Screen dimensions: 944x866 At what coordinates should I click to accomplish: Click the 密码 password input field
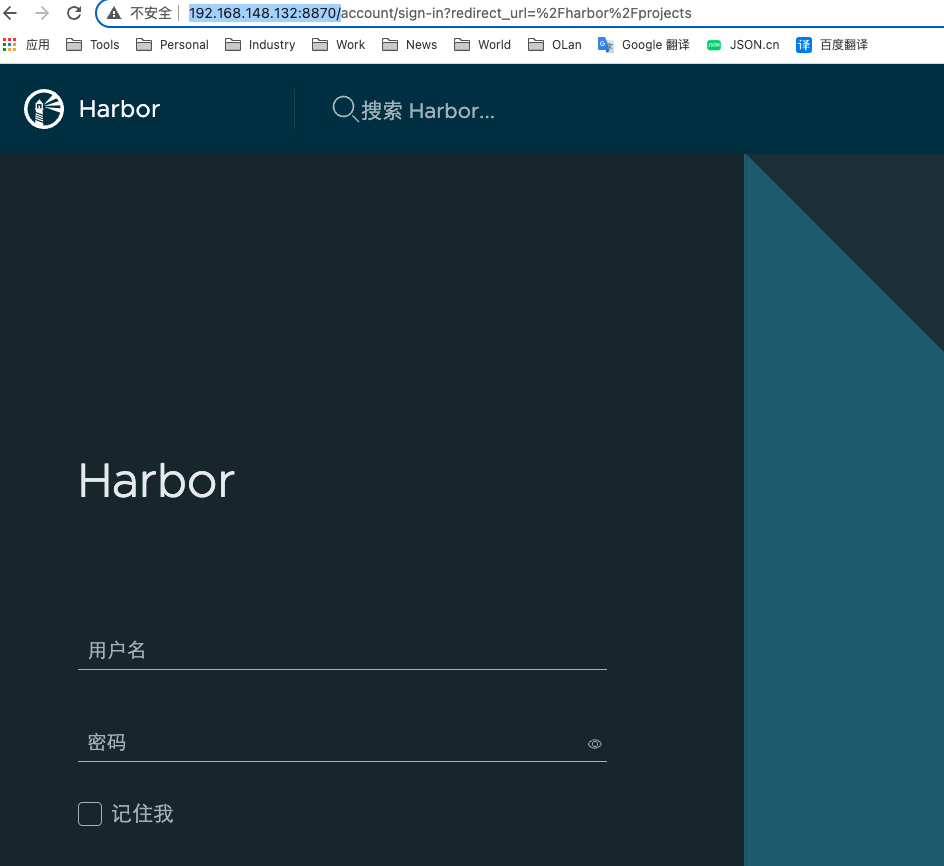(x=330, y=743)
